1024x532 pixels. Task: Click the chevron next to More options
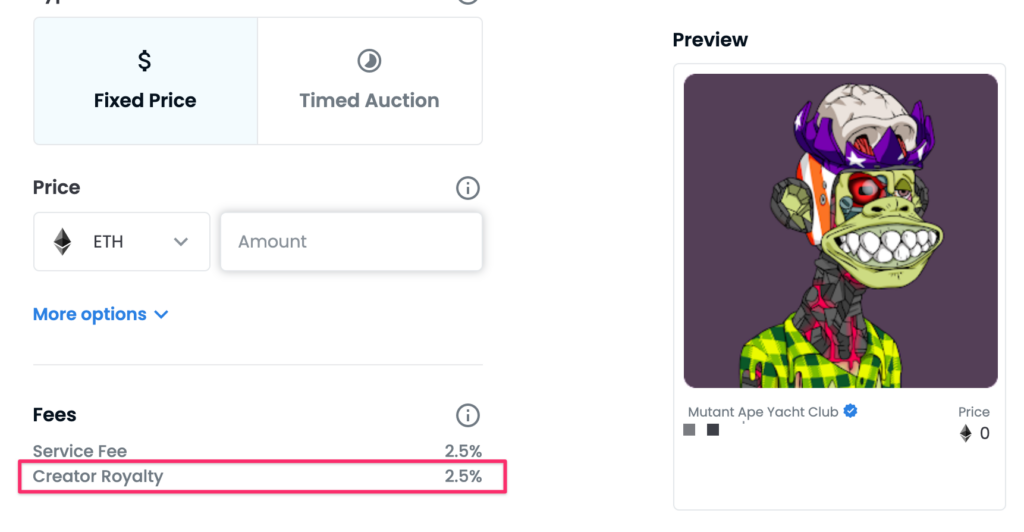click(x=161, y=314)
